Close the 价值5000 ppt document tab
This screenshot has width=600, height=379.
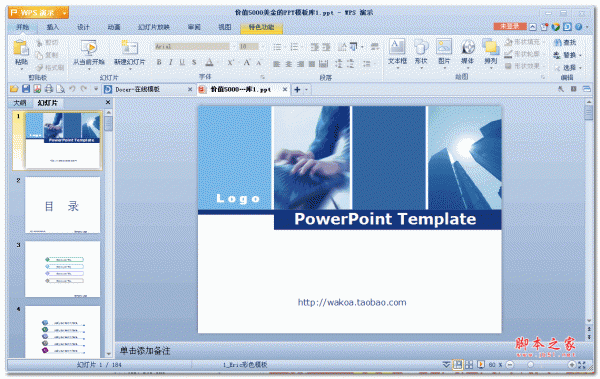(285, 90)
